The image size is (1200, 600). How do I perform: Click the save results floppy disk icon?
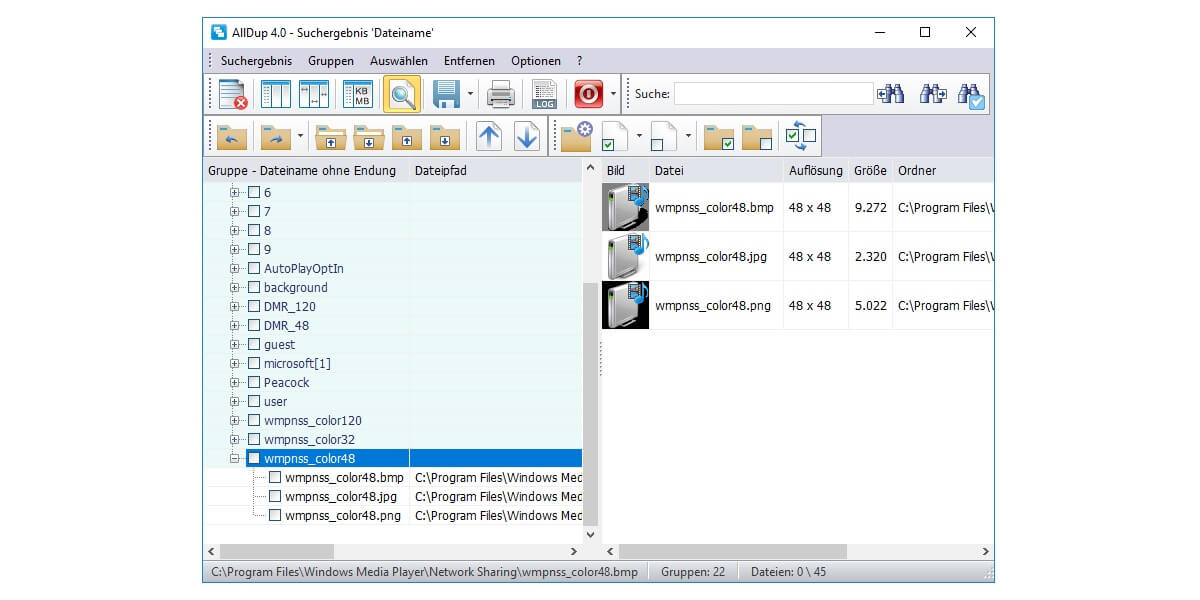coord(446,94)
